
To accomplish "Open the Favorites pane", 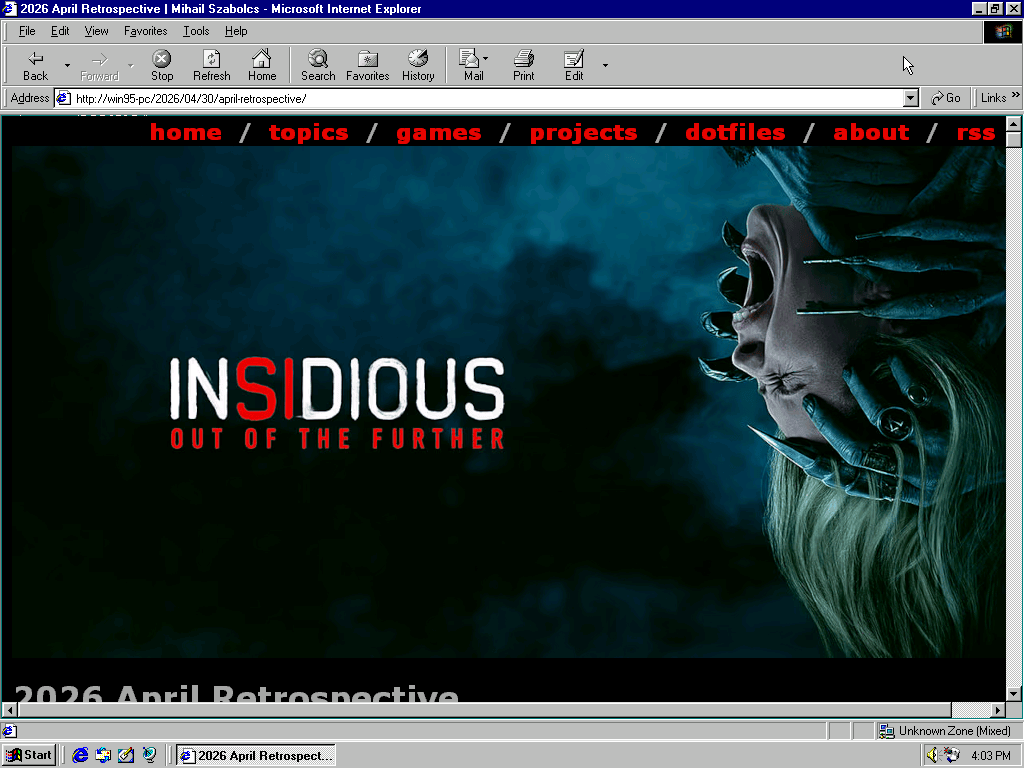I will 368,65.
